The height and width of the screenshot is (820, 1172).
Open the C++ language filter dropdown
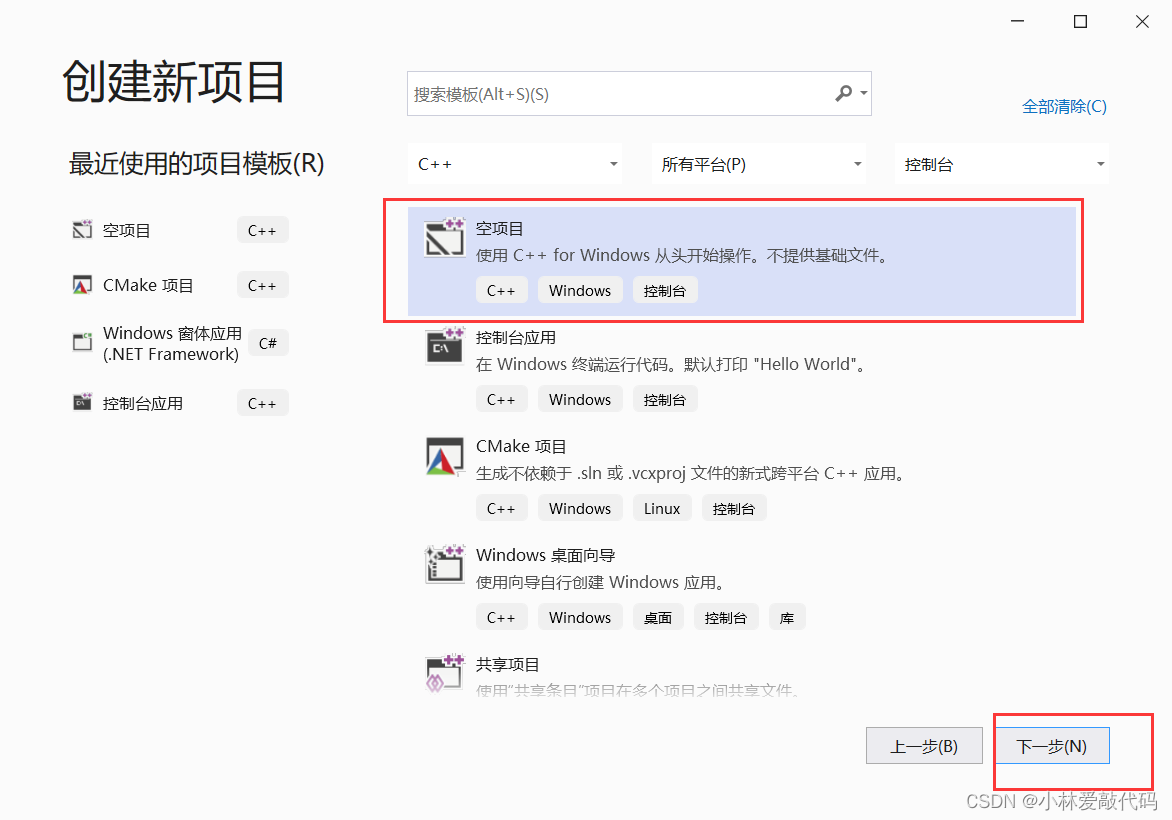pyautogui.click(x=516, y=164)
